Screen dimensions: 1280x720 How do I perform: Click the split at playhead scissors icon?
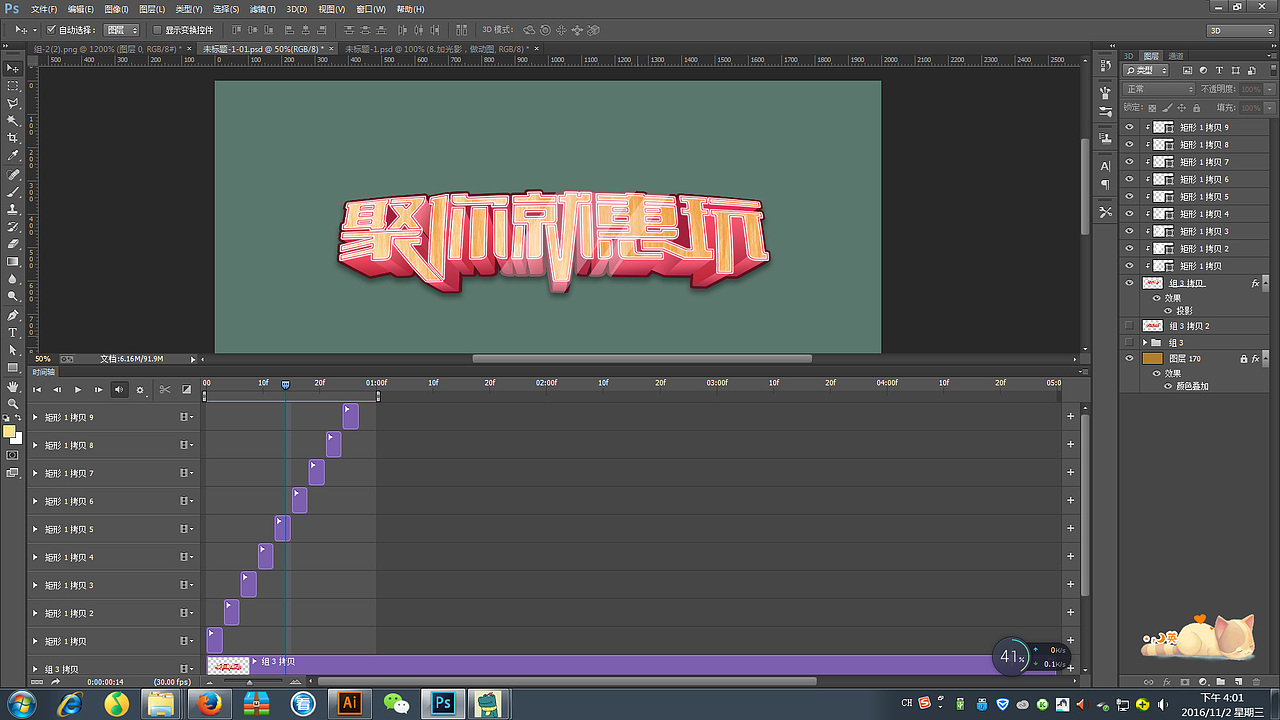(x=165, y=390)
